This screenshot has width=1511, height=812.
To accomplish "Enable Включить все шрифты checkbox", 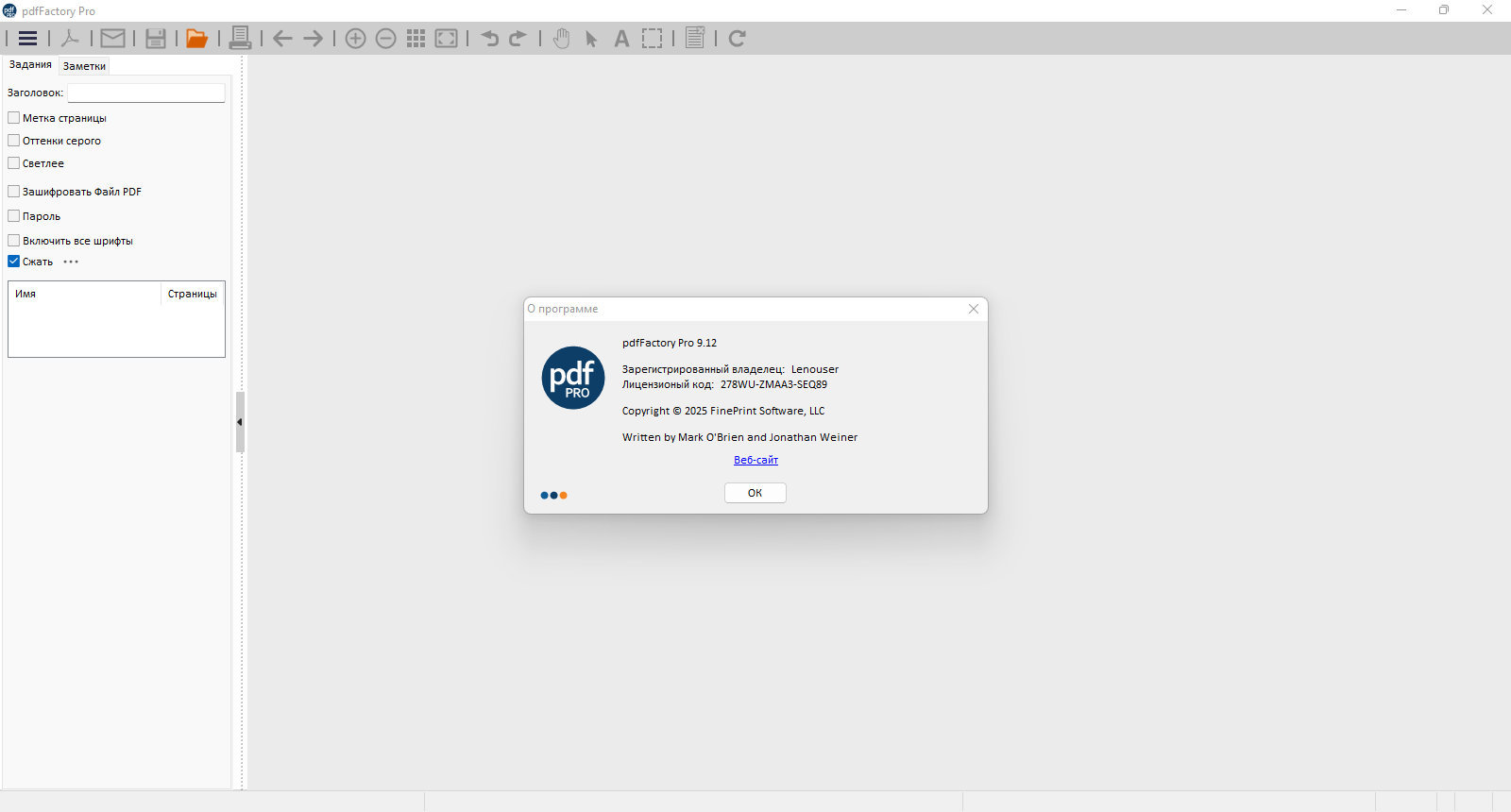I will coord(14,241).
